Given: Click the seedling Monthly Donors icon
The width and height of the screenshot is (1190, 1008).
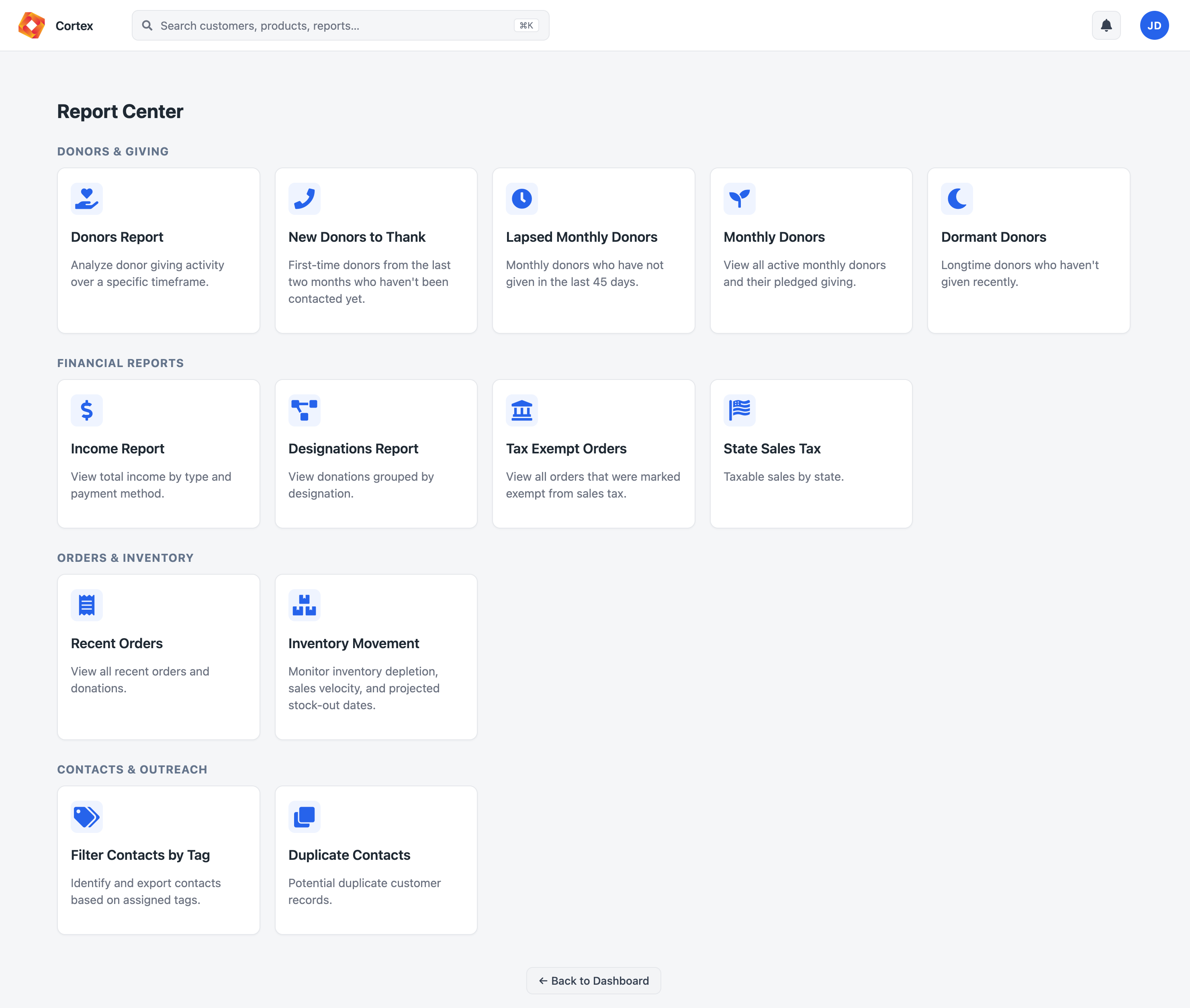Looking at the screenshot, I should tap(740, 199).
